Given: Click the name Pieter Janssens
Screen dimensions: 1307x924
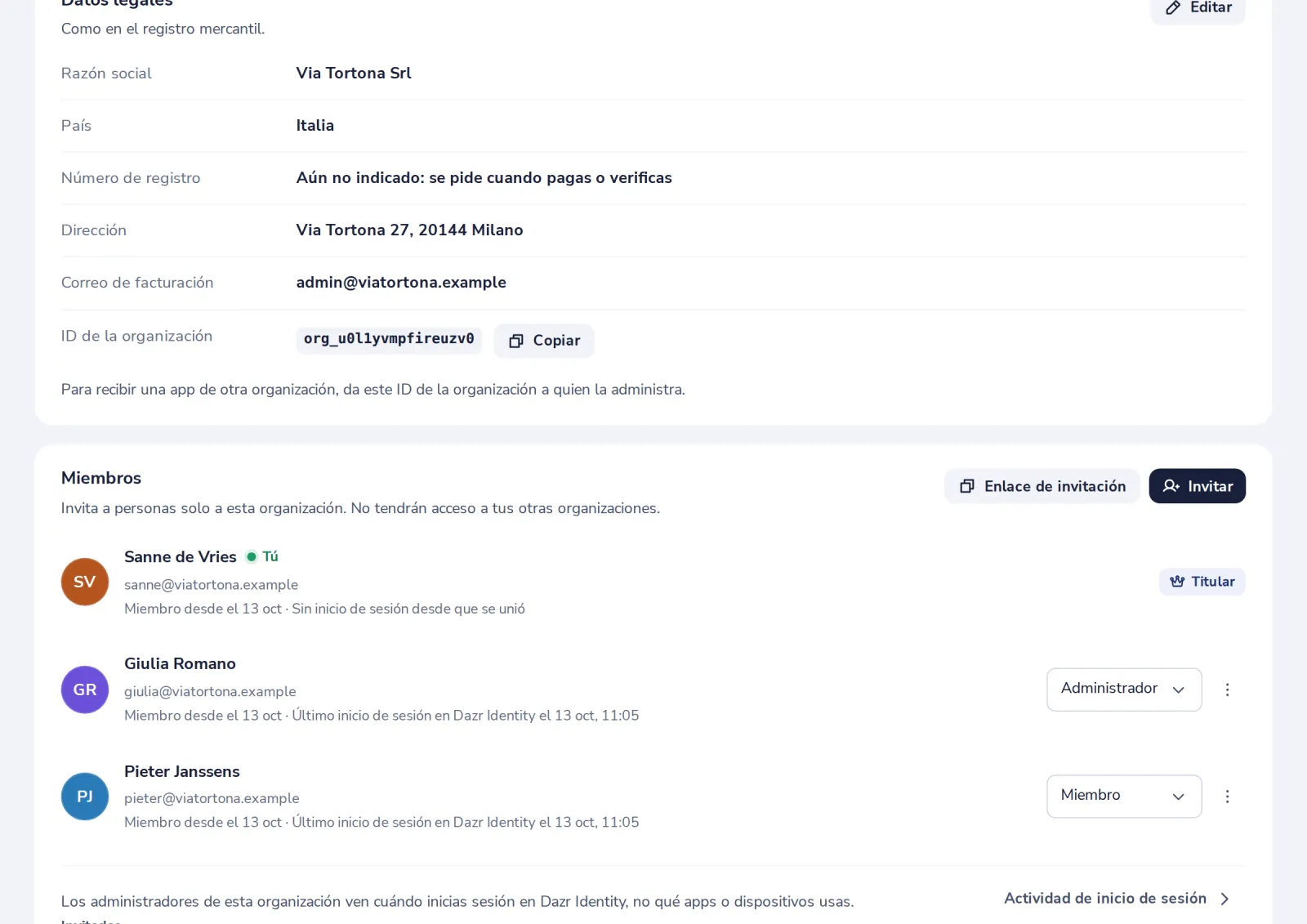Looking at the screenshot, I should [x=182, y=772].
